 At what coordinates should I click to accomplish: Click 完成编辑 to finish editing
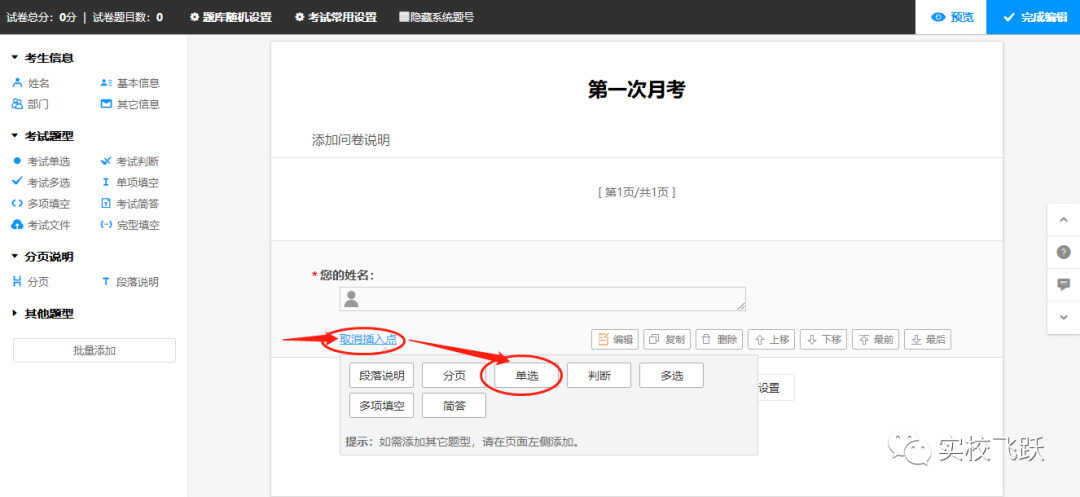[1033, 17]
